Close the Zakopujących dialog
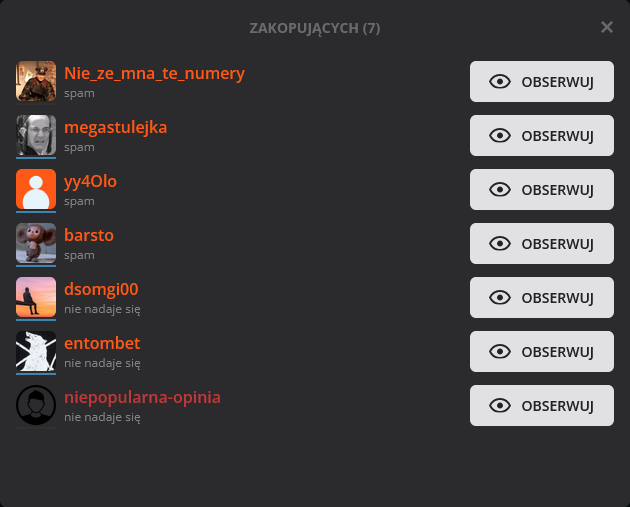This screenshot has height=507, width=630. pos(606,27)
